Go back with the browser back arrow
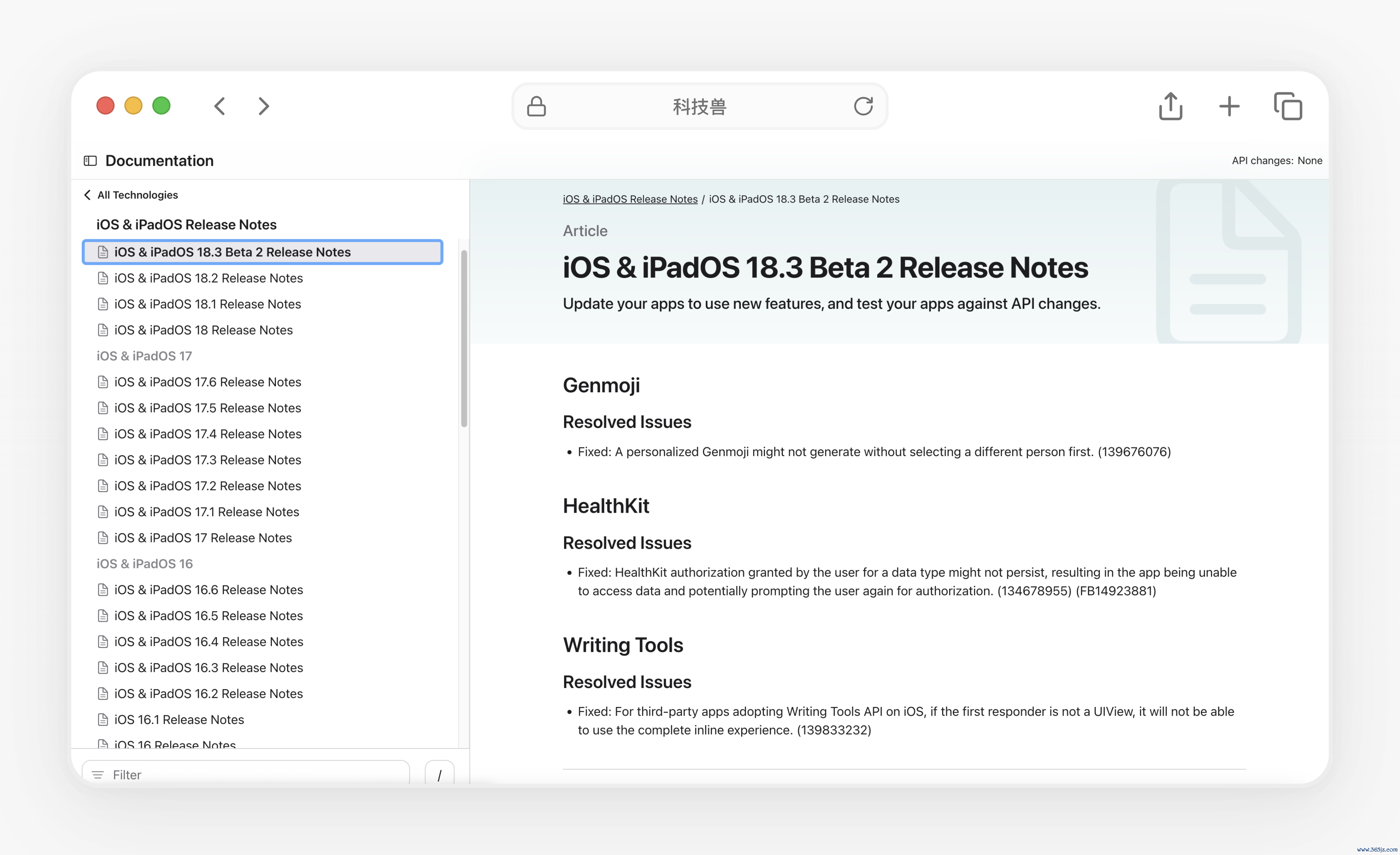The width and height of the screenshot is (1400, 855). (220, 106)
